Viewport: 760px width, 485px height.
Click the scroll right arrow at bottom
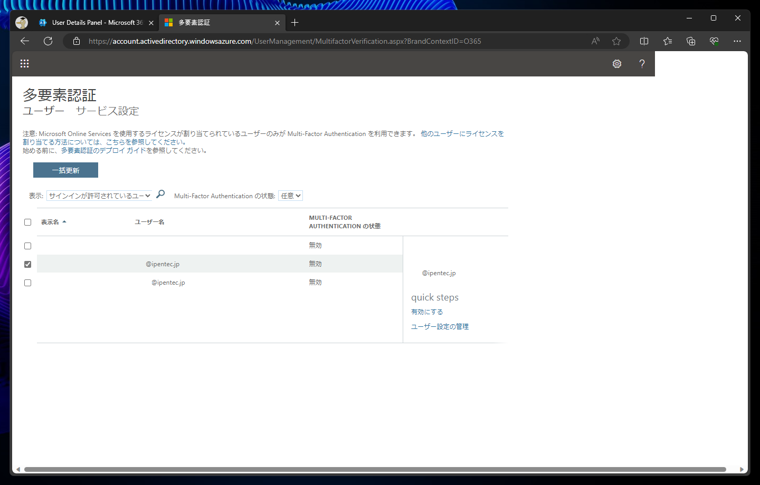[742, 469]
